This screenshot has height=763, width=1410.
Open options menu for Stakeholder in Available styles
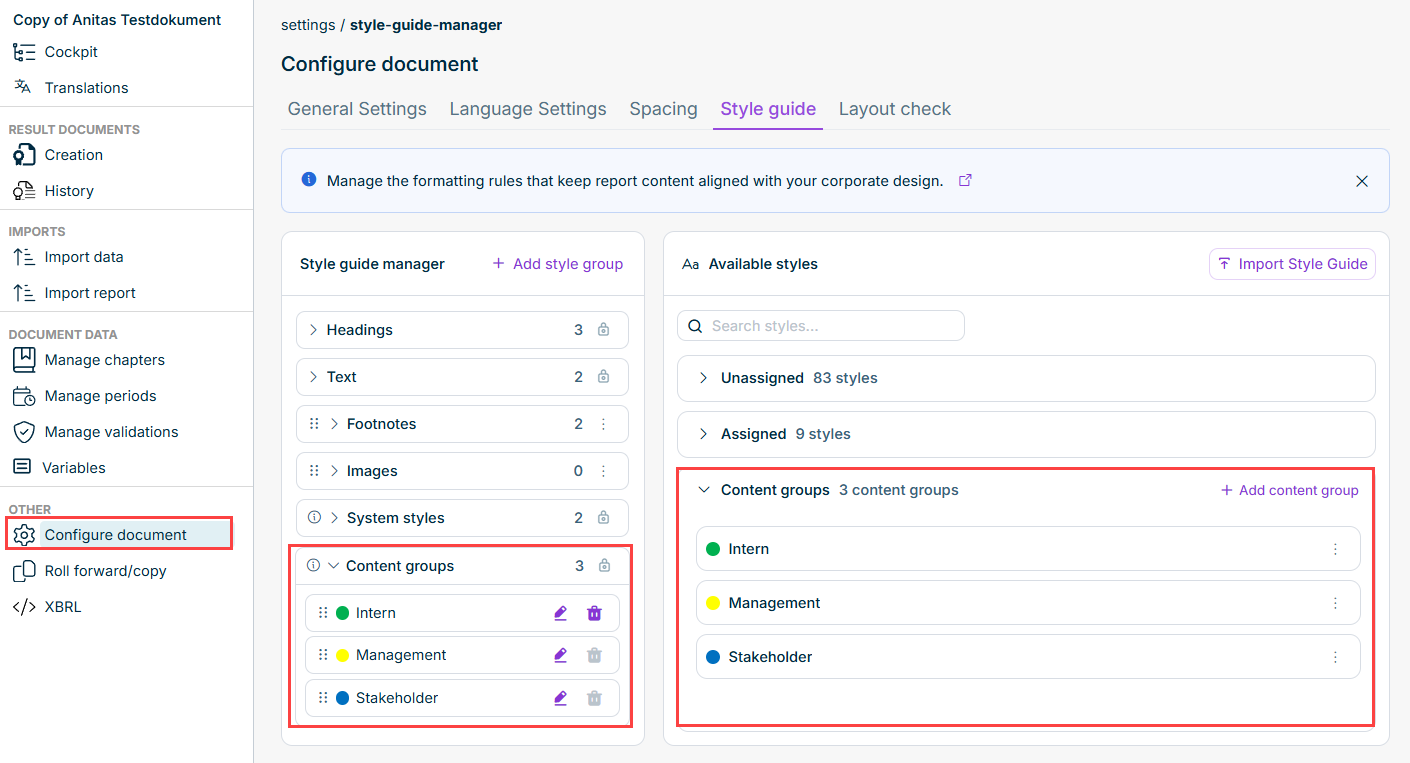(x=1335, y=657)
